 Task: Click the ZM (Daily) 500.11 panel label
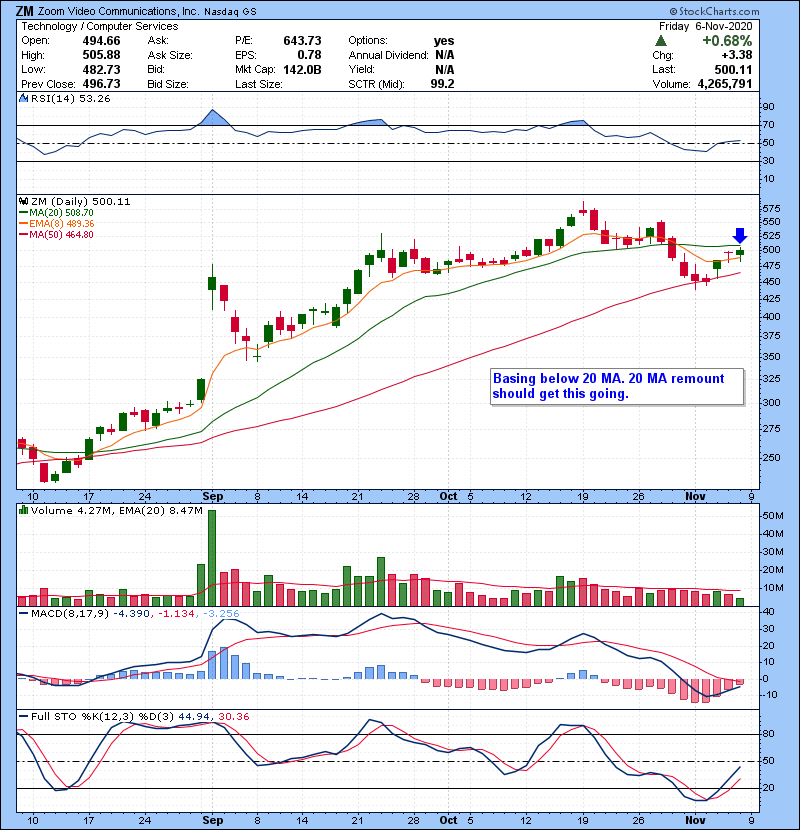coord(80,202)
